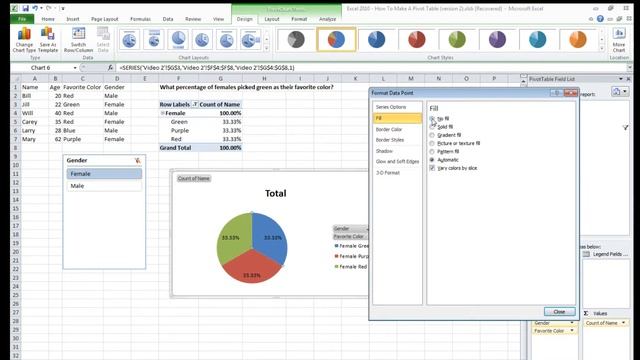
Task: Select the Pattern fill radio option
Action: 432,151
